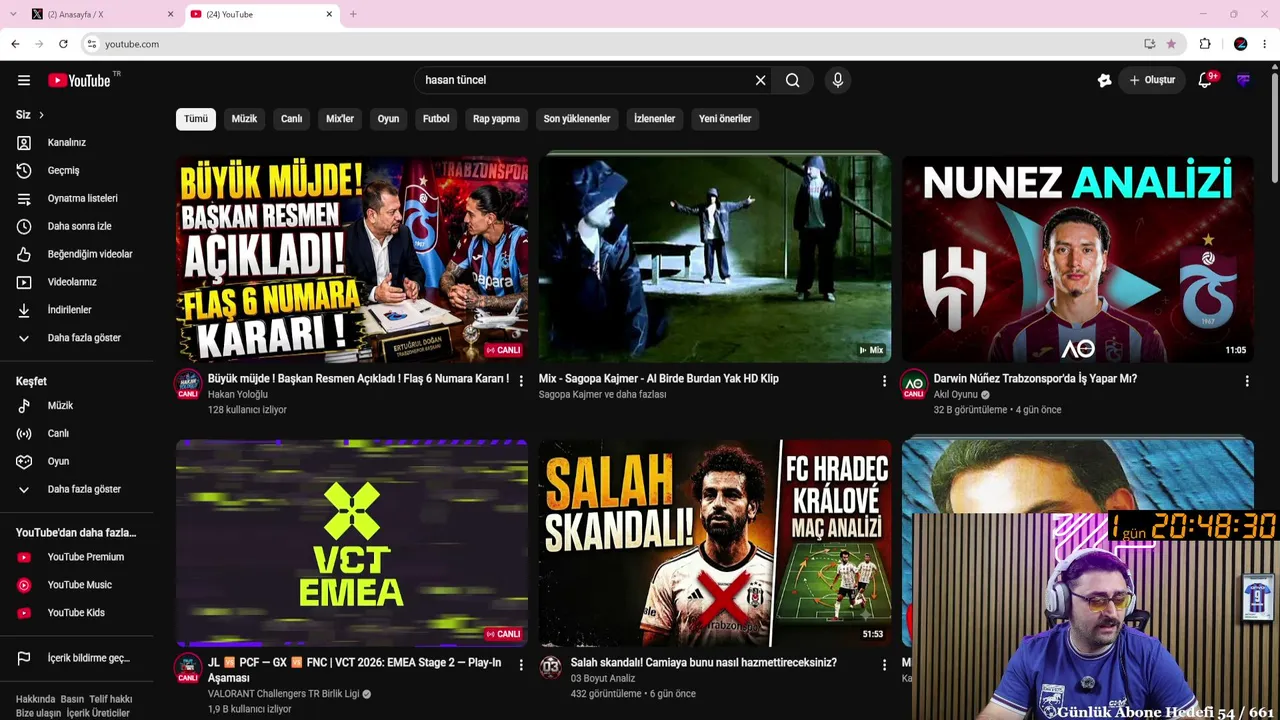This screenshot has height=720, width=1280.
Task: Go back in browser history
Action: (15, 44)
